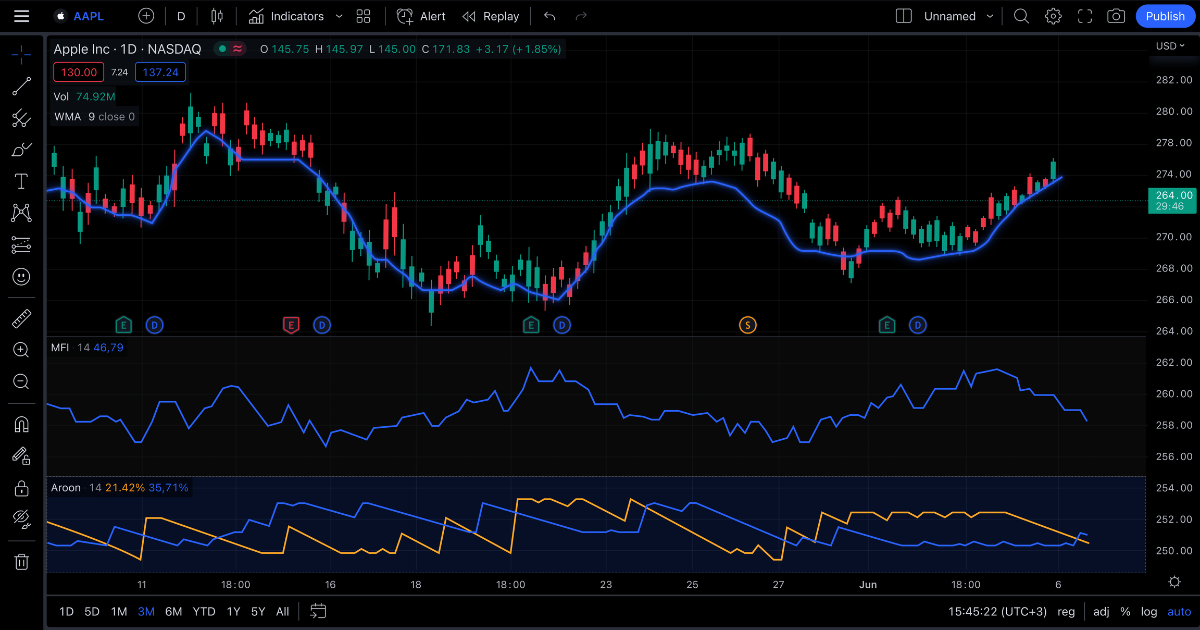Viewport: 1200px width, 630px height.
Task: Select the 3M range
Action: coord(146,611)
